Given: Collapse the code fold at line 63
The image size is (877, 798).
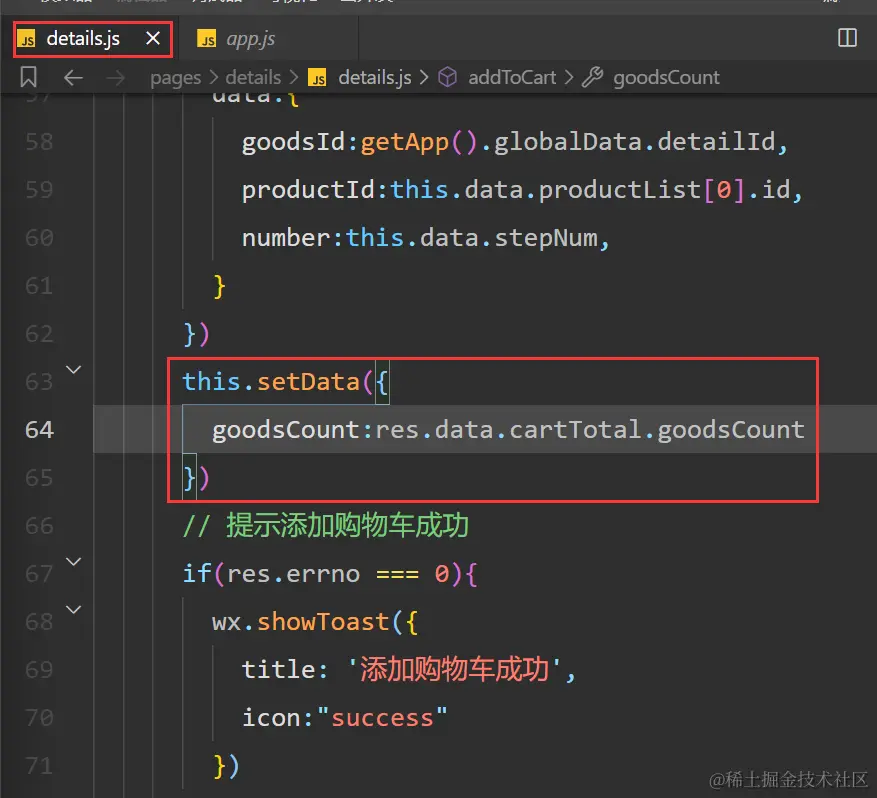Looking at the screenshot, I should [x=73, y=370].
